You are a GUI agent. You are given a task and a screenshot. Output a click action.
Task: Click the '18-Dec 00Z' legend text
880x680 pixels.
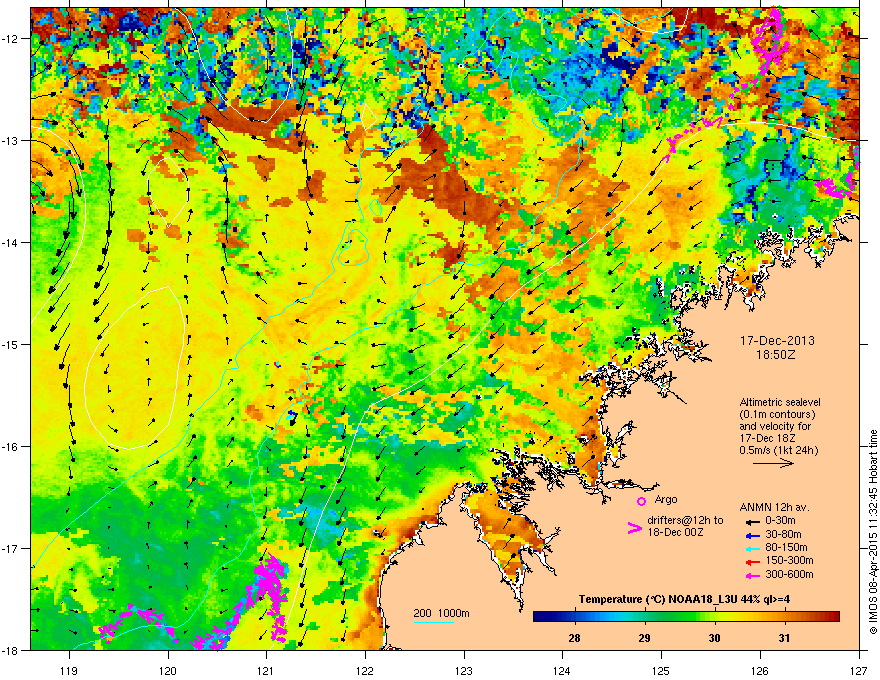(x=675, y=532)
